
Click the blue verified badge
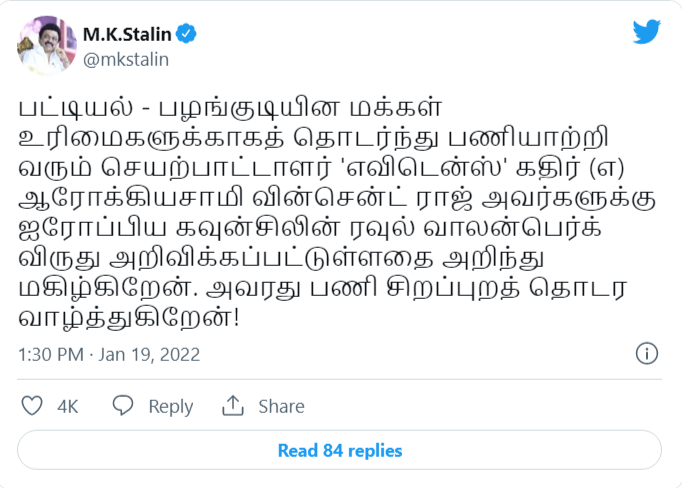click(187, 34)
